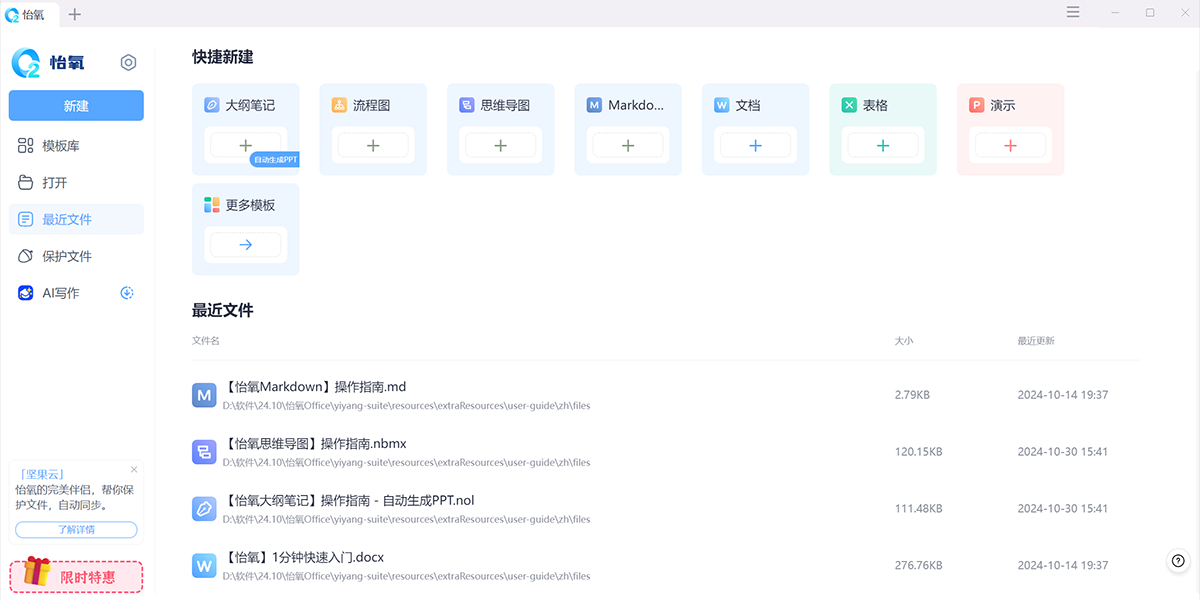Click the Markdown file icon in recent files
This screenshot has height=600, width=1200.
coord(204,395)
